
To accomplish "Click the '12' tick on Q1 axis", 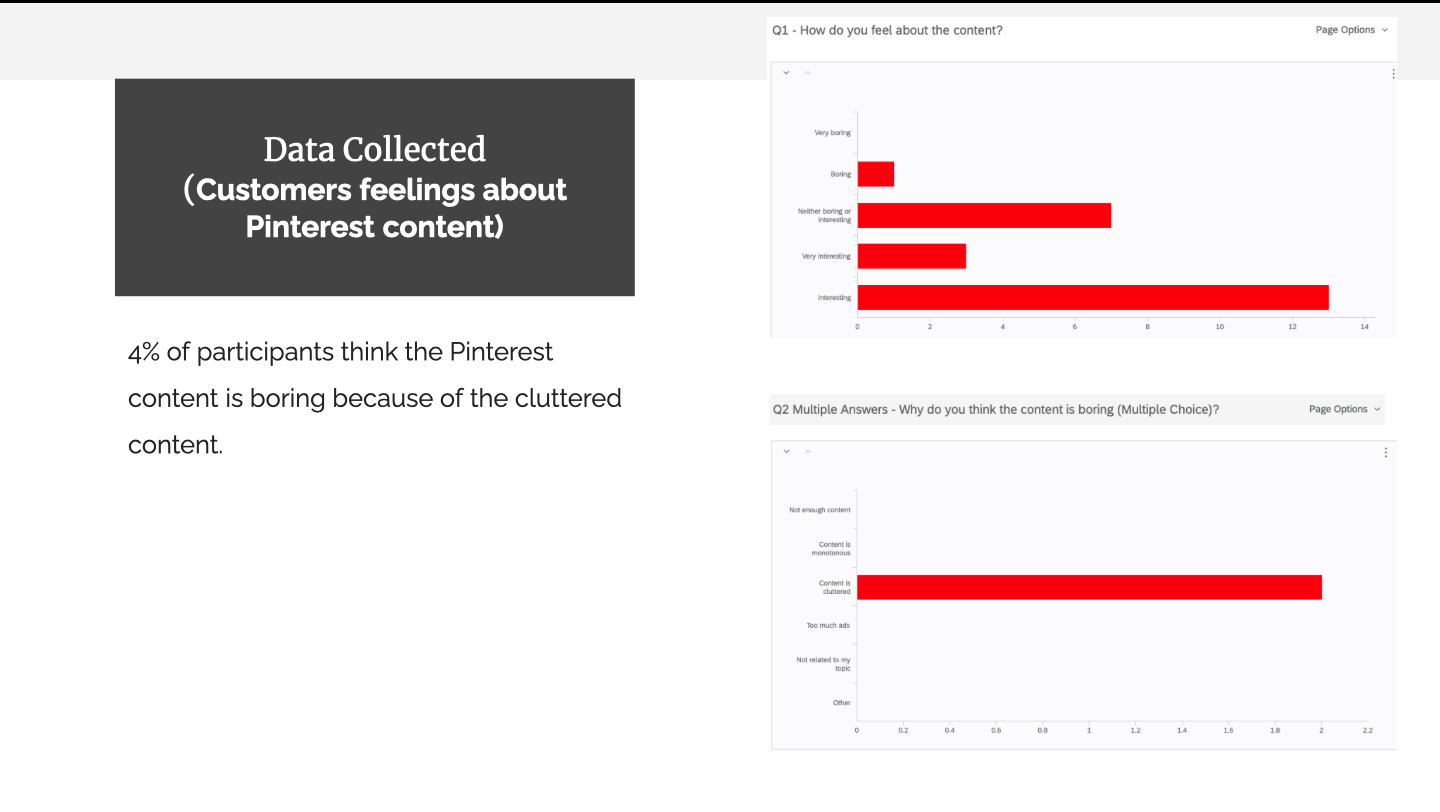I will [x=1292, y=327].
